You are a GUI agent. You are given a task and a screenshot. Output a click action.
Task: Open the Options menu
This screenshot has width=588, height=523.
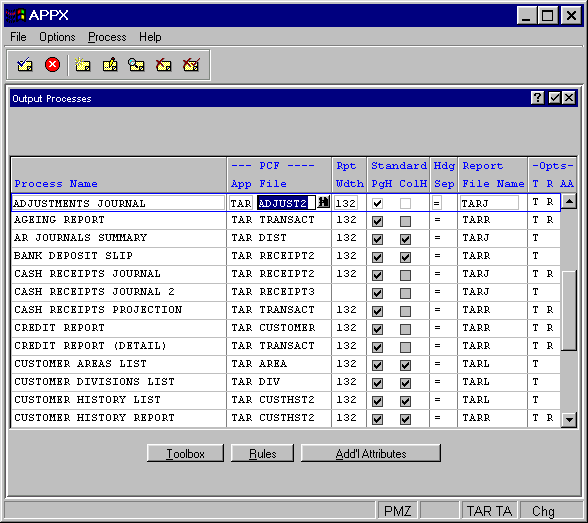[x=57, y=37]
